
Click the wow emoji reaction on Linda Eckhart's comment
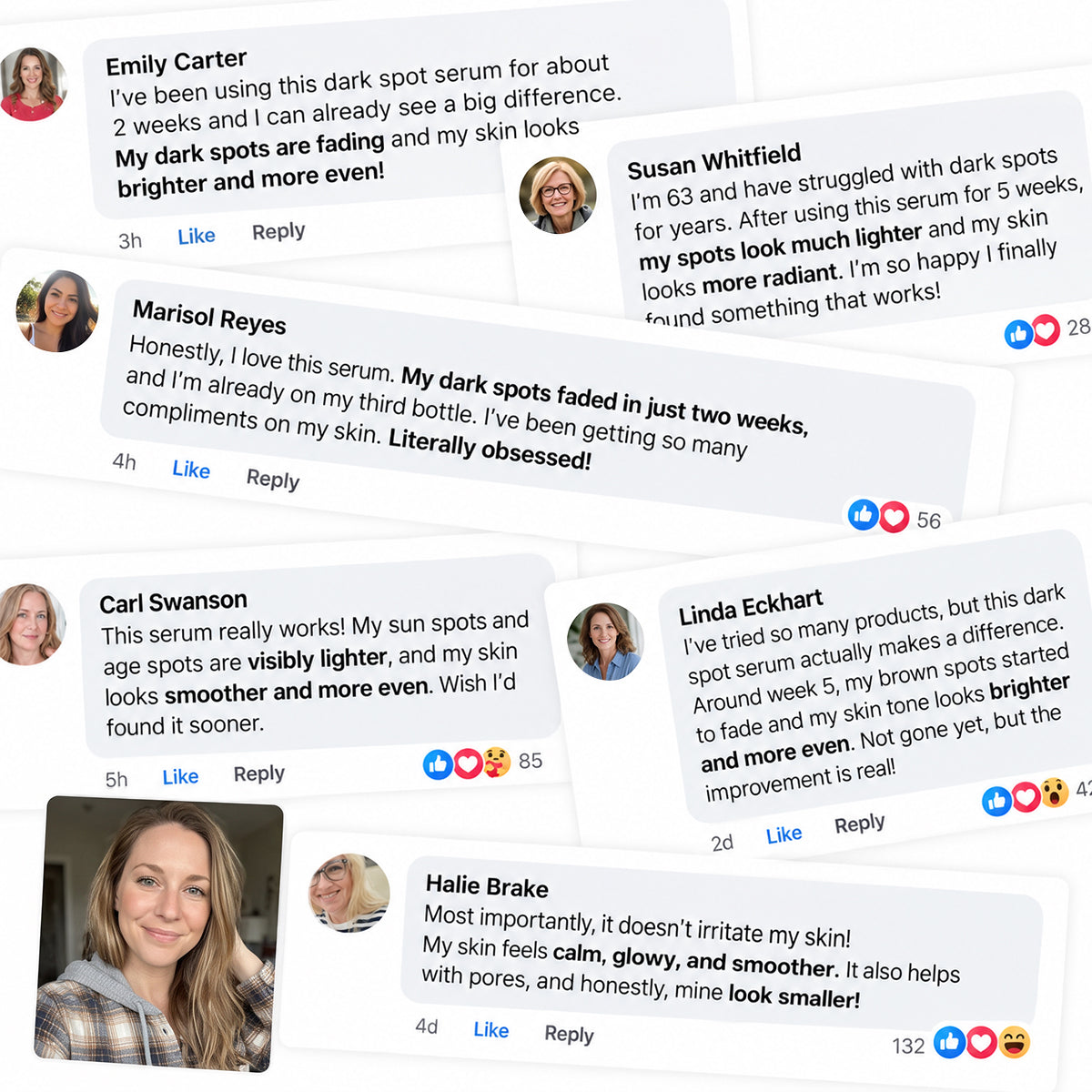[x=1054, y=792]
